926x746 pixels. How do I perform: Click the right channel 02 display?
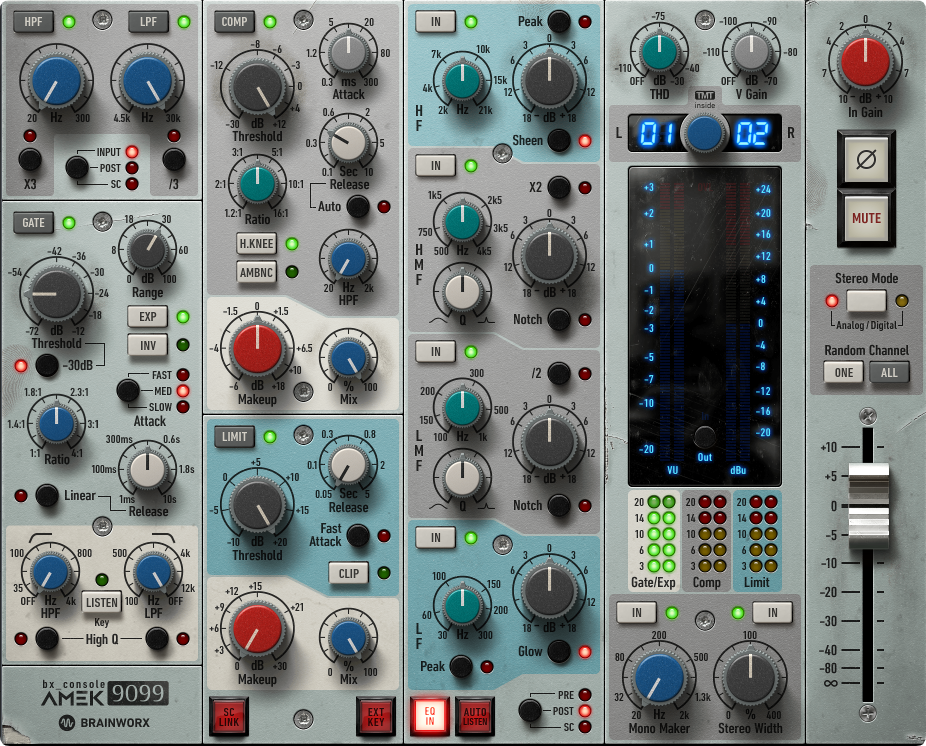pyautogui.click(x=752, y=134)
